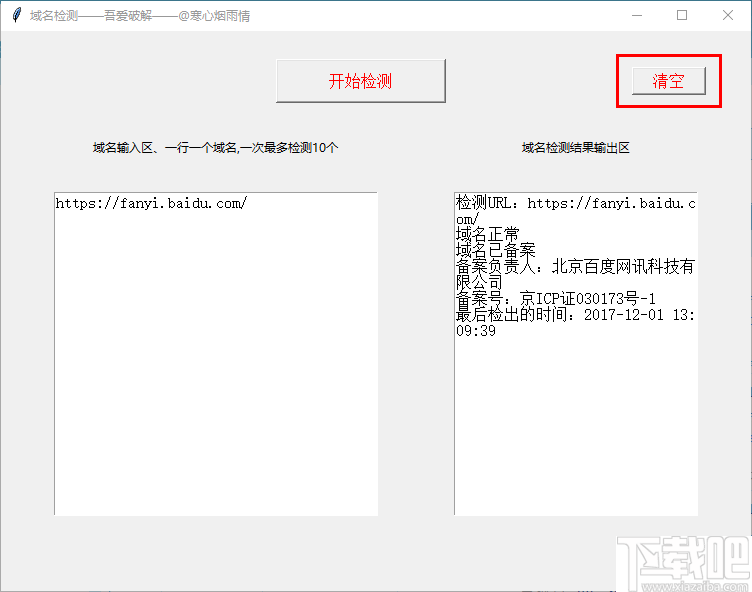Click the 域名正常 result line
The width and height of the screenshot is (752, 592).
pos(487,235)
